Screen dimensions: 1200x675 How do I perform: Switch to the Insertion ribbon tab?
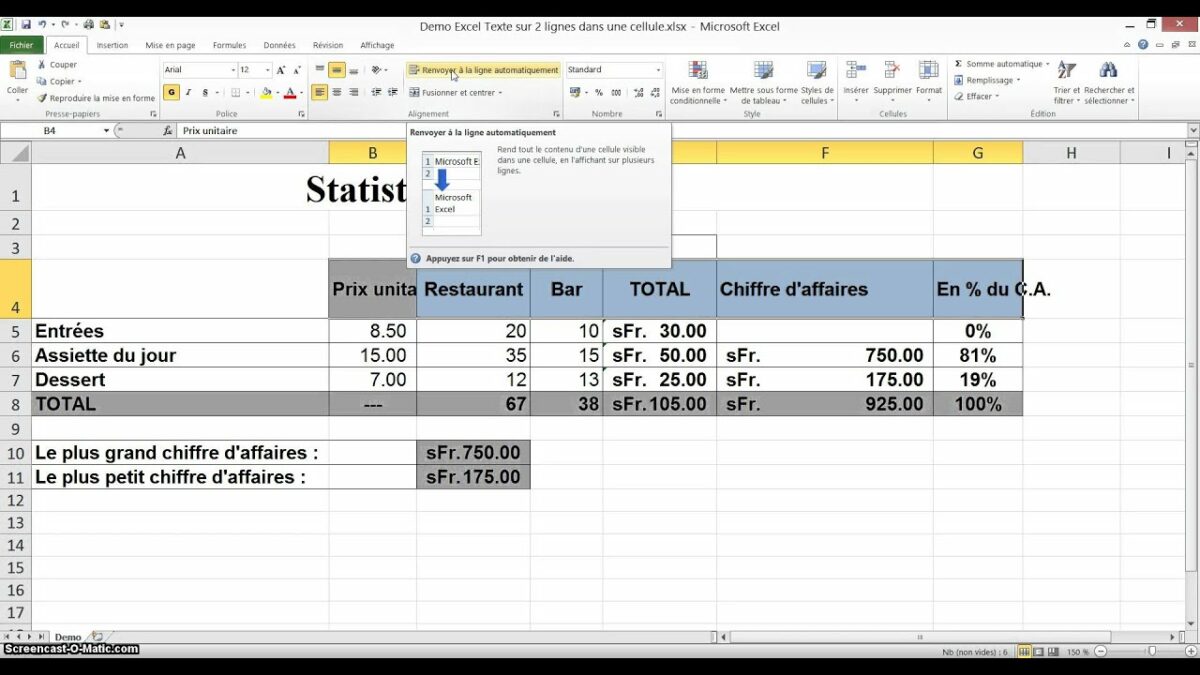pyautogui.click(x=112, y=45)
